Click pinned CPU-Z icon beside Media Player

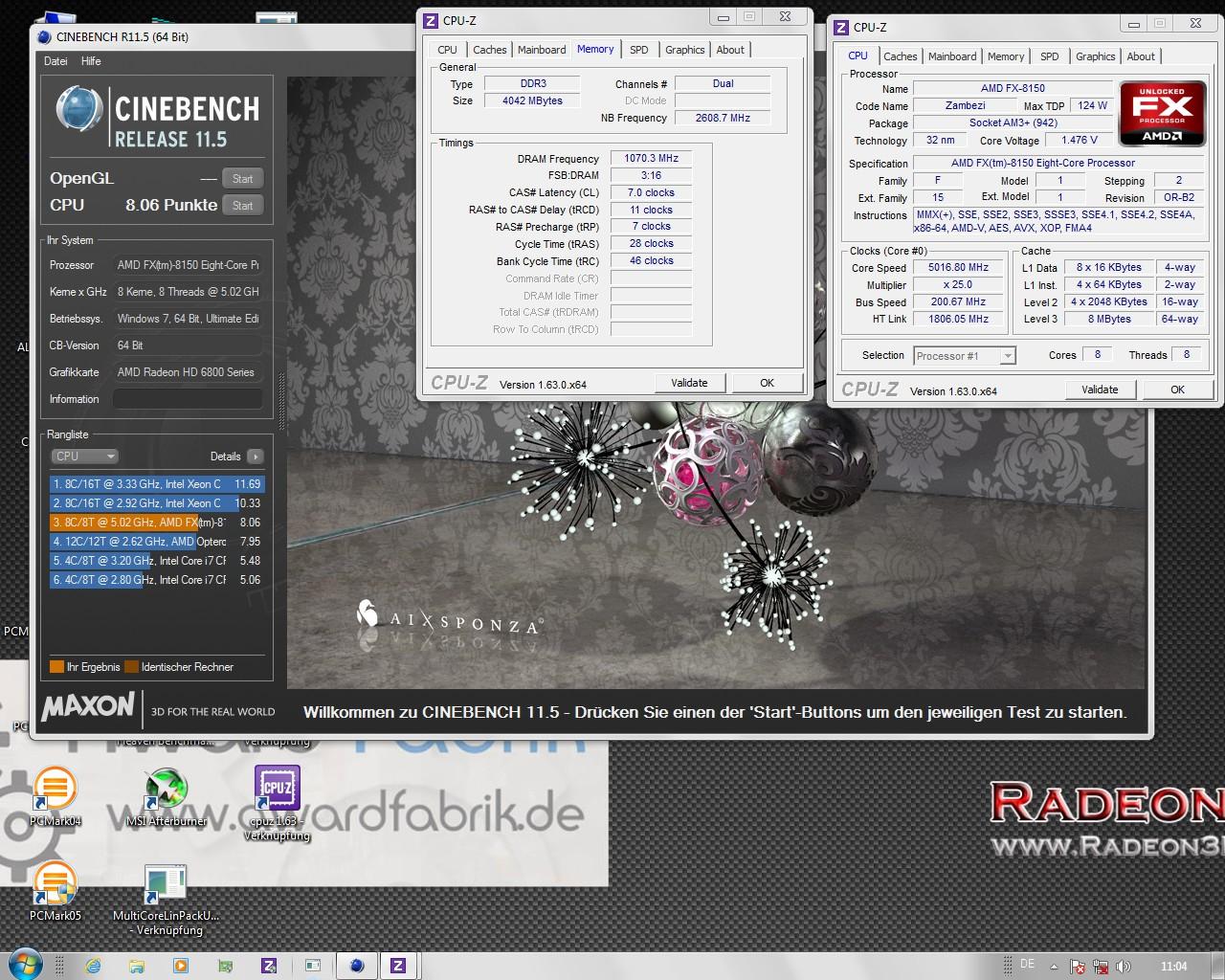tap(269, 966)
